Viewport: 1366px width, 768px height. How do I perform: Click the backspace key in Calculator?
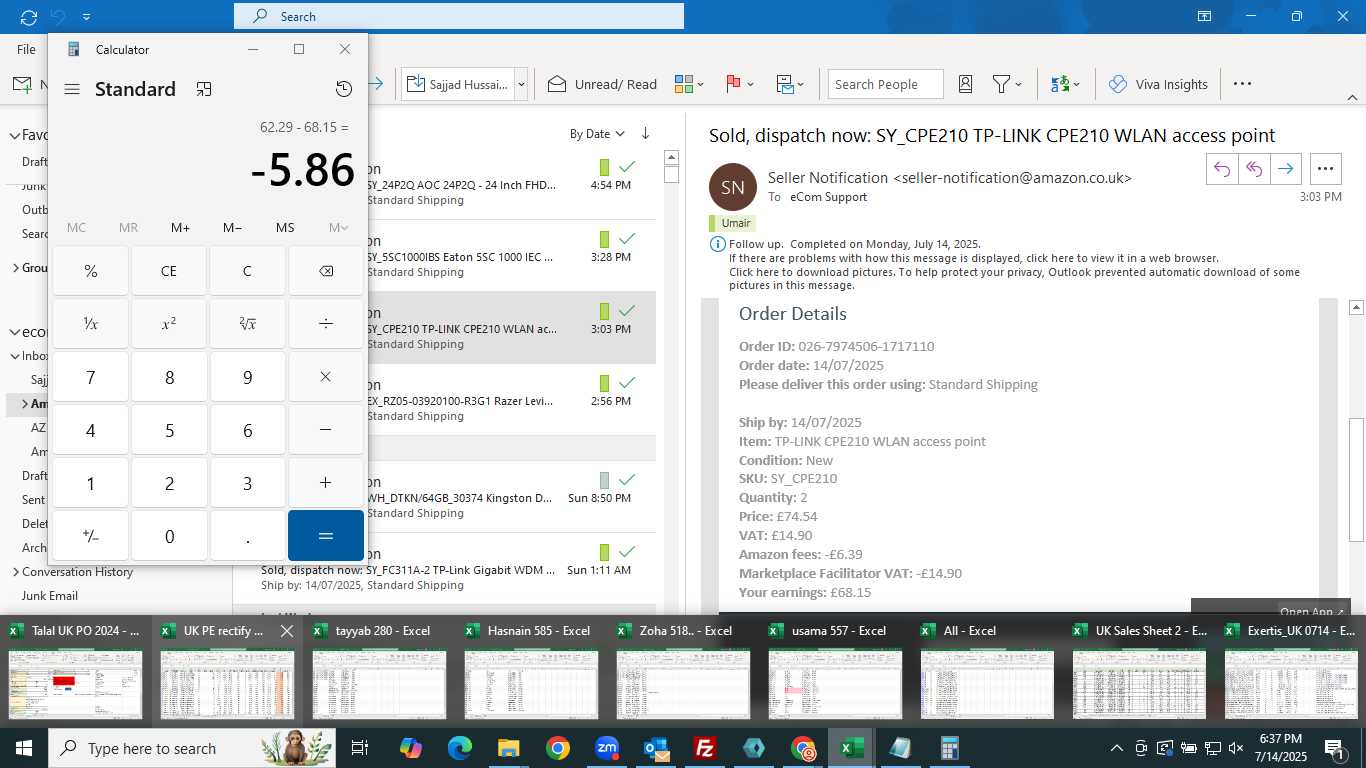point(326,271)
